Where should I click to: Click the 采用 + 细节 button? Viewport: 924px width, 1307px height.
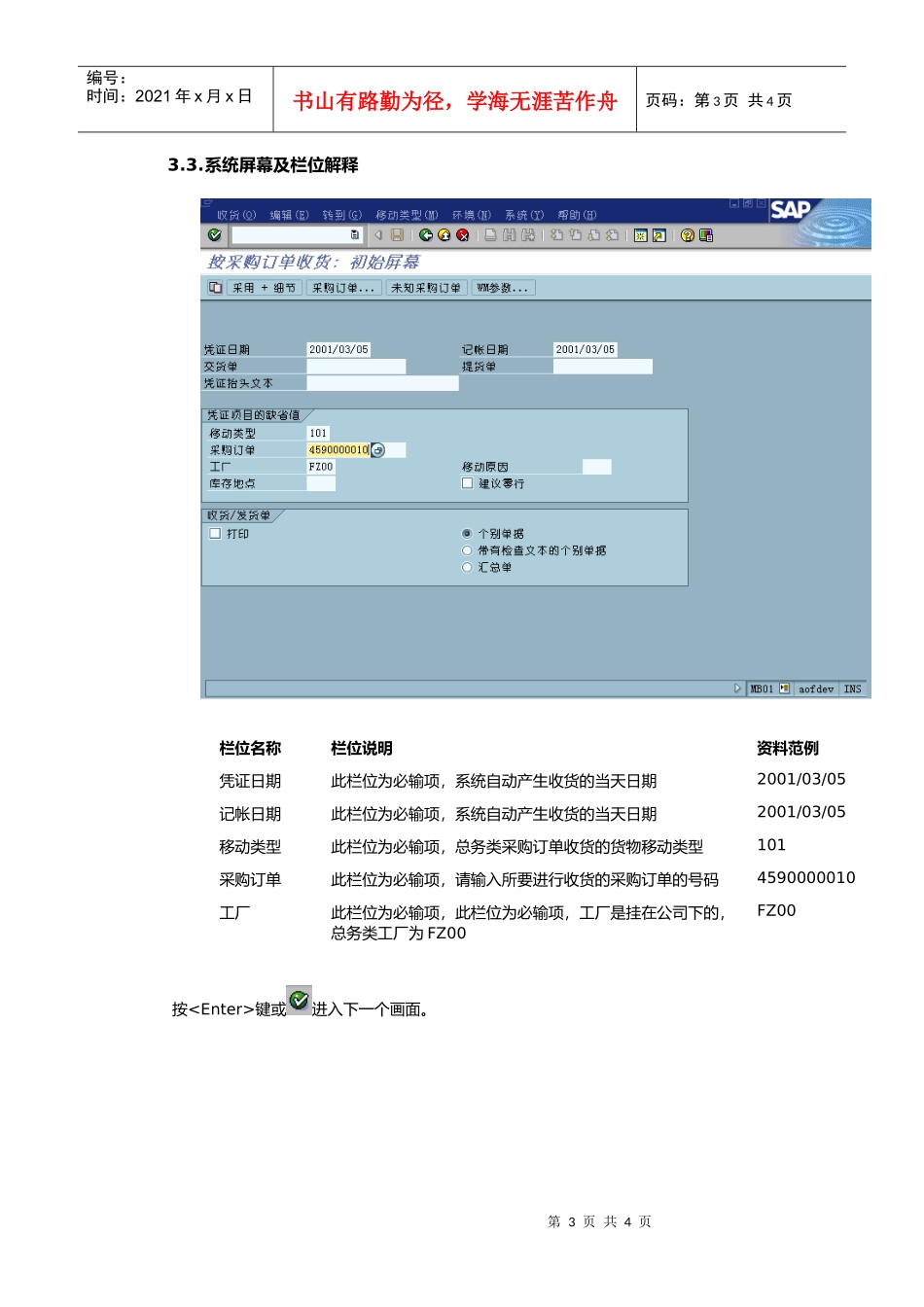tap(264, 288)
